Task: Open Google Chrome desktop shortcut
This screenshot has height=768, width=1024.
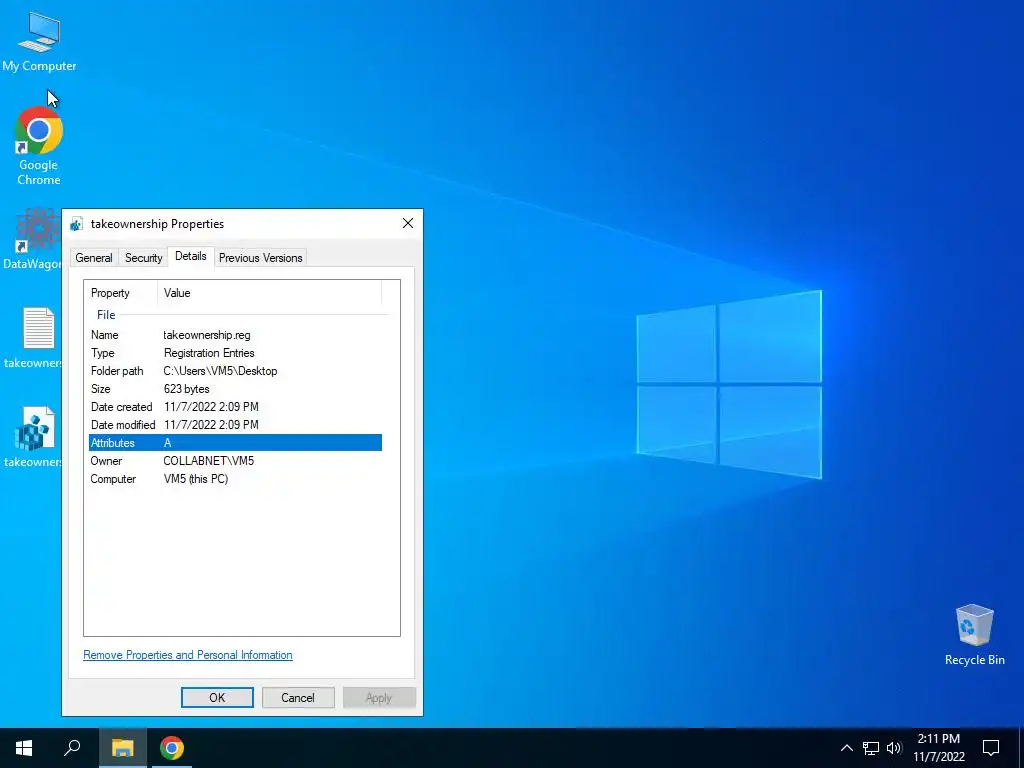Action: (39, 146)
